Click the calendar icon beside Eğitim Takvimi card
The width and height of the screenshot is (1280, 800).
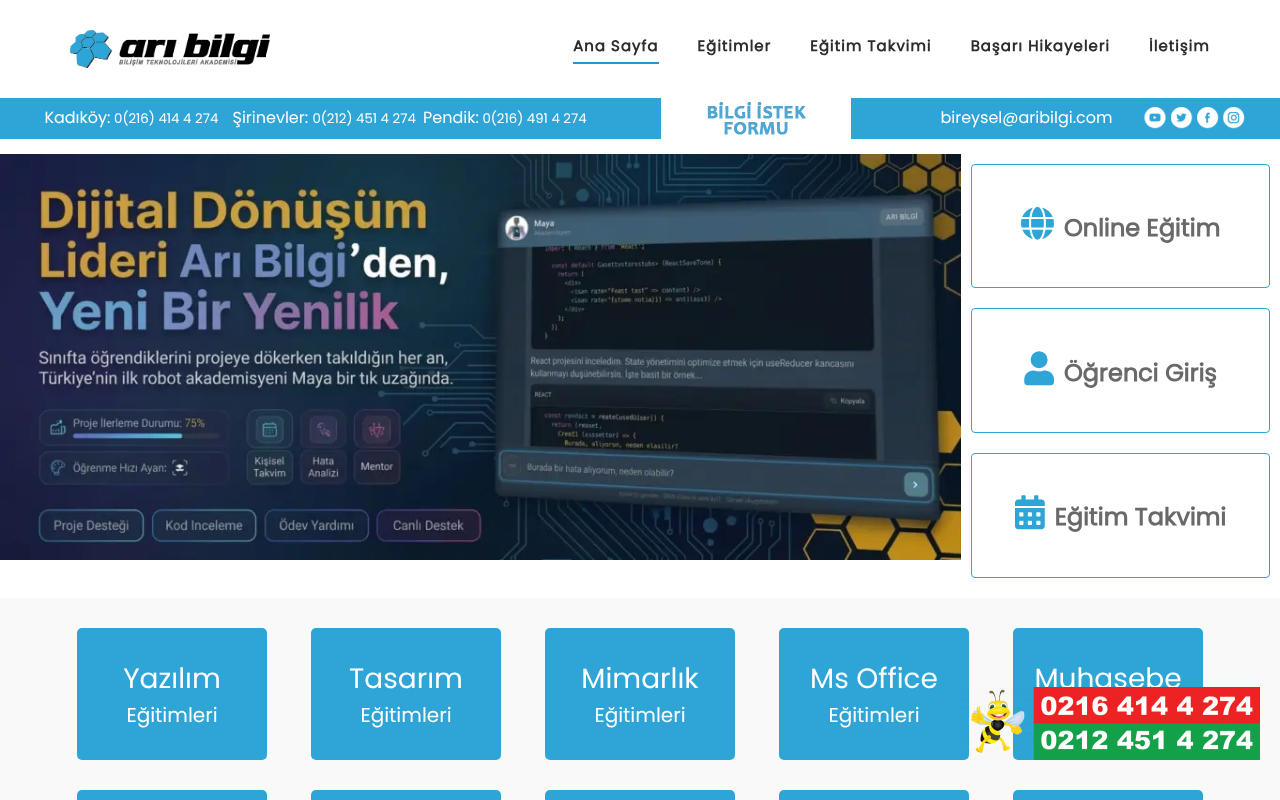(x=1030, y=512)
